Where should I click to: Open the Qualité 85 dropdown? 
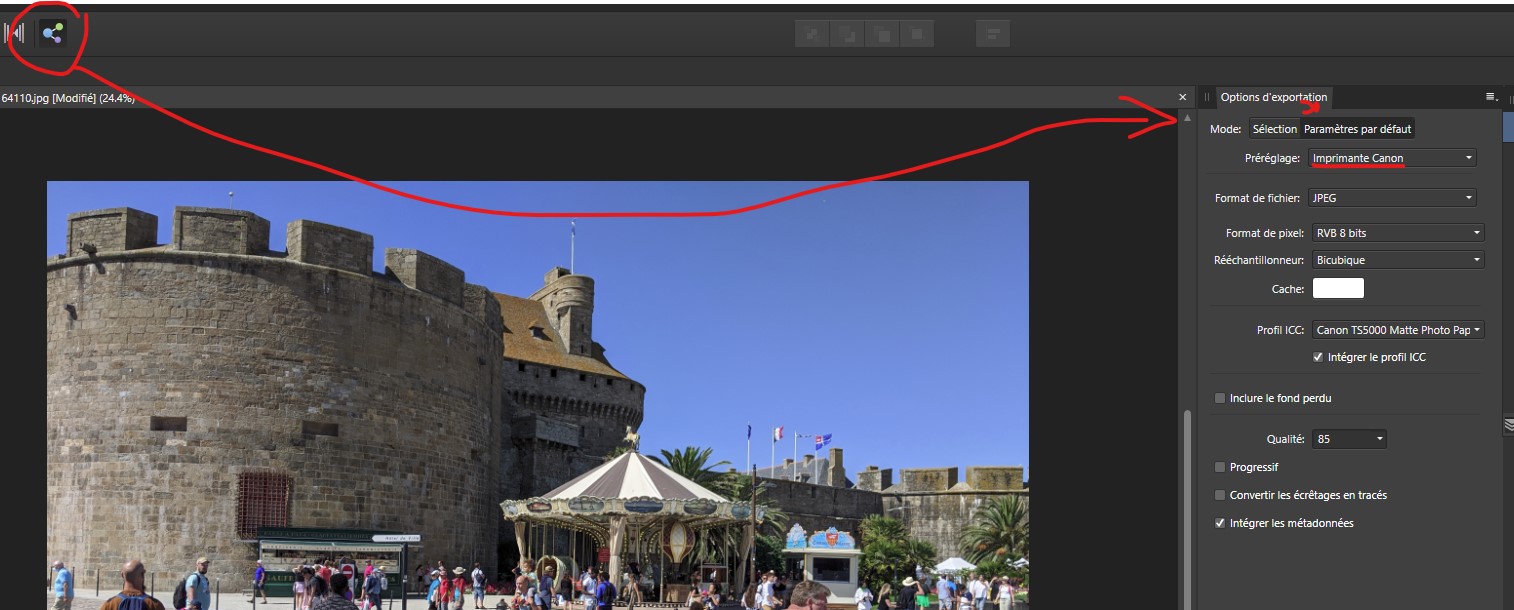pyautogui.click(x=1349, y=439)
